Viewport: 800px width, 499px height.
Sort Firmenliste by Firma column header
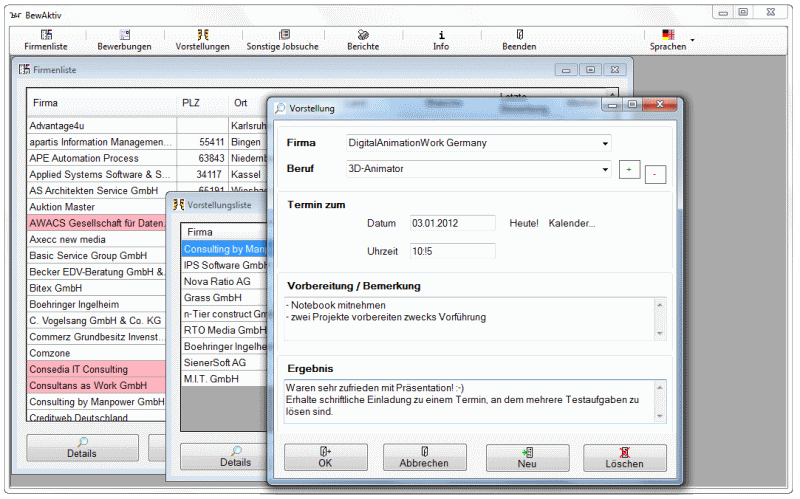tap(102, 103)
